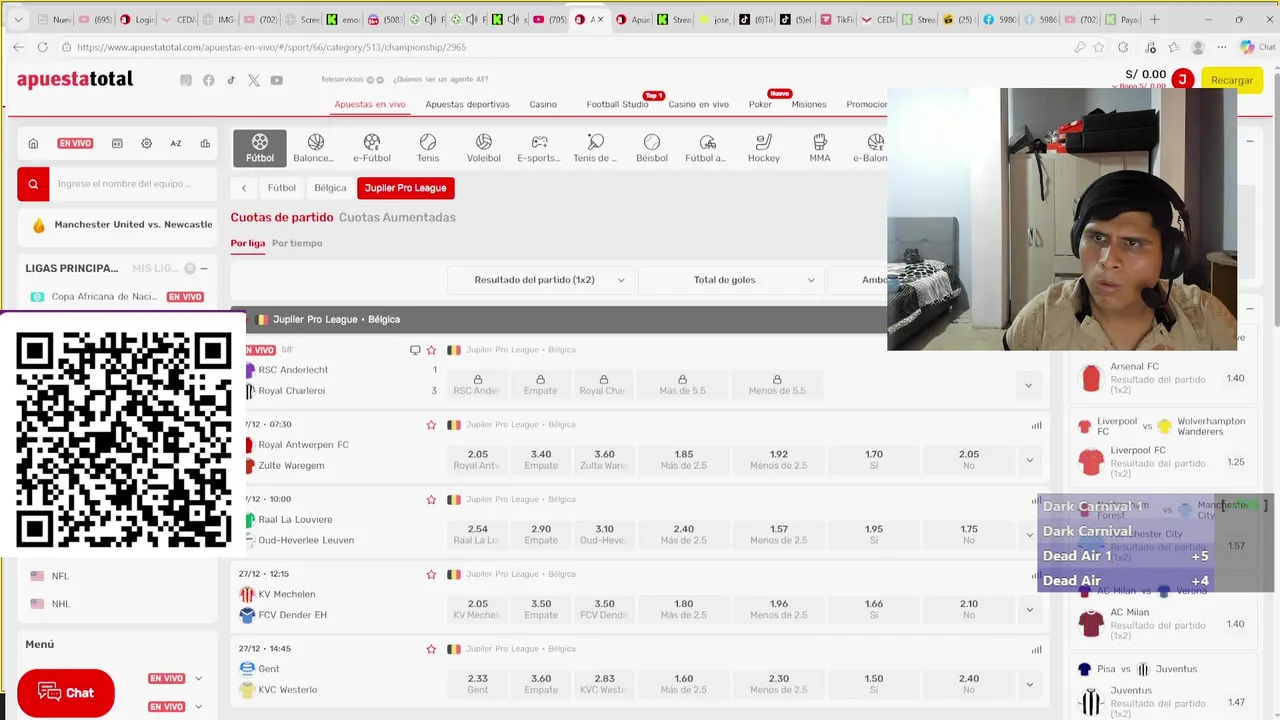Open Copa Africana de Naciones league

coord(105,297)
